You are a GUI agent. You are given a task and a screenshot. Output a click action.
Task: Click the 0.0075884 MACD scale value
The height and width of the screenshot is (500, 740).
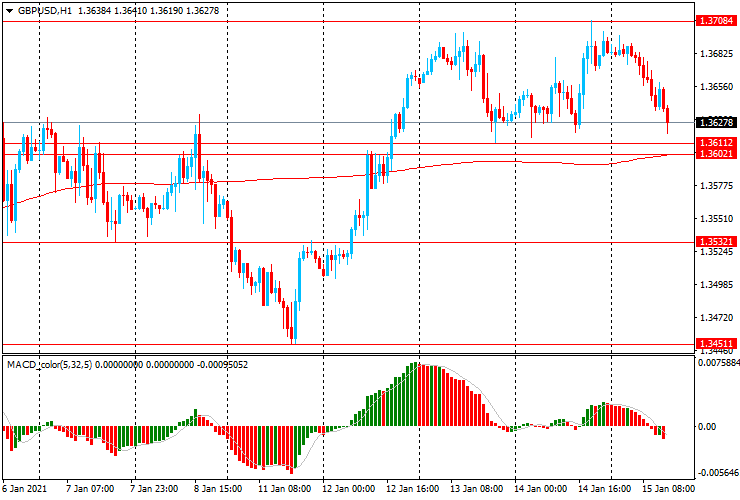[719, 364]
